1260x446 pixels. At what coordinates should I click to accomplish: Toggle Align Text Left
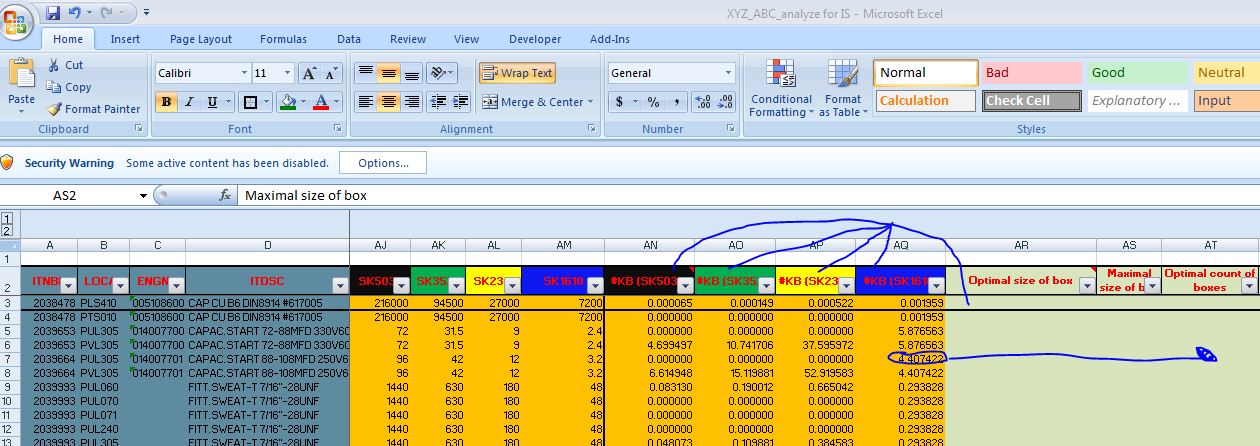[x=365, y=102]
